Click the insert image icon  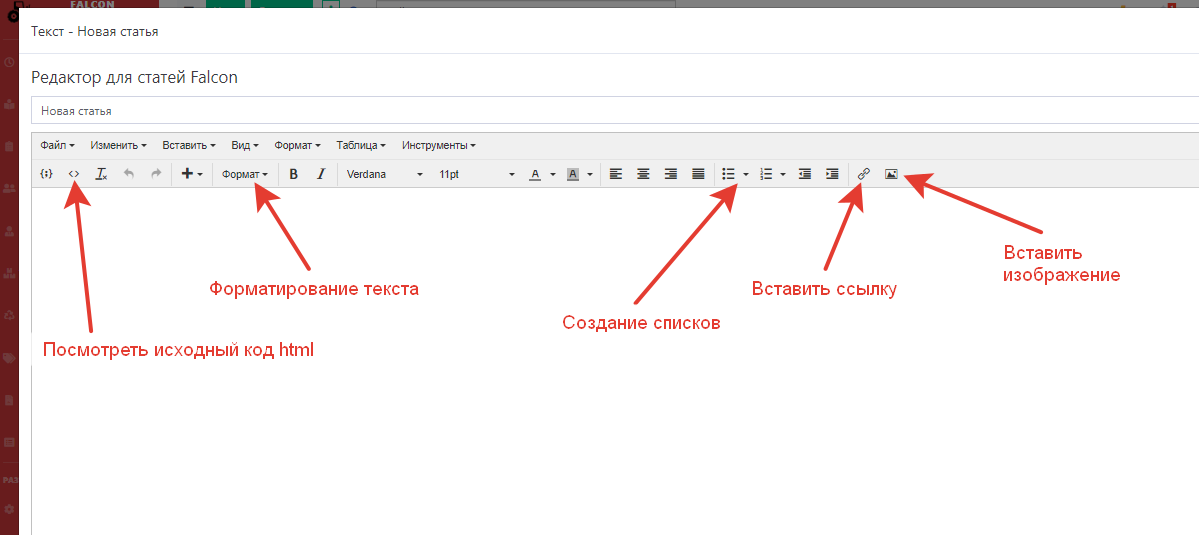[x=891, y=174]
